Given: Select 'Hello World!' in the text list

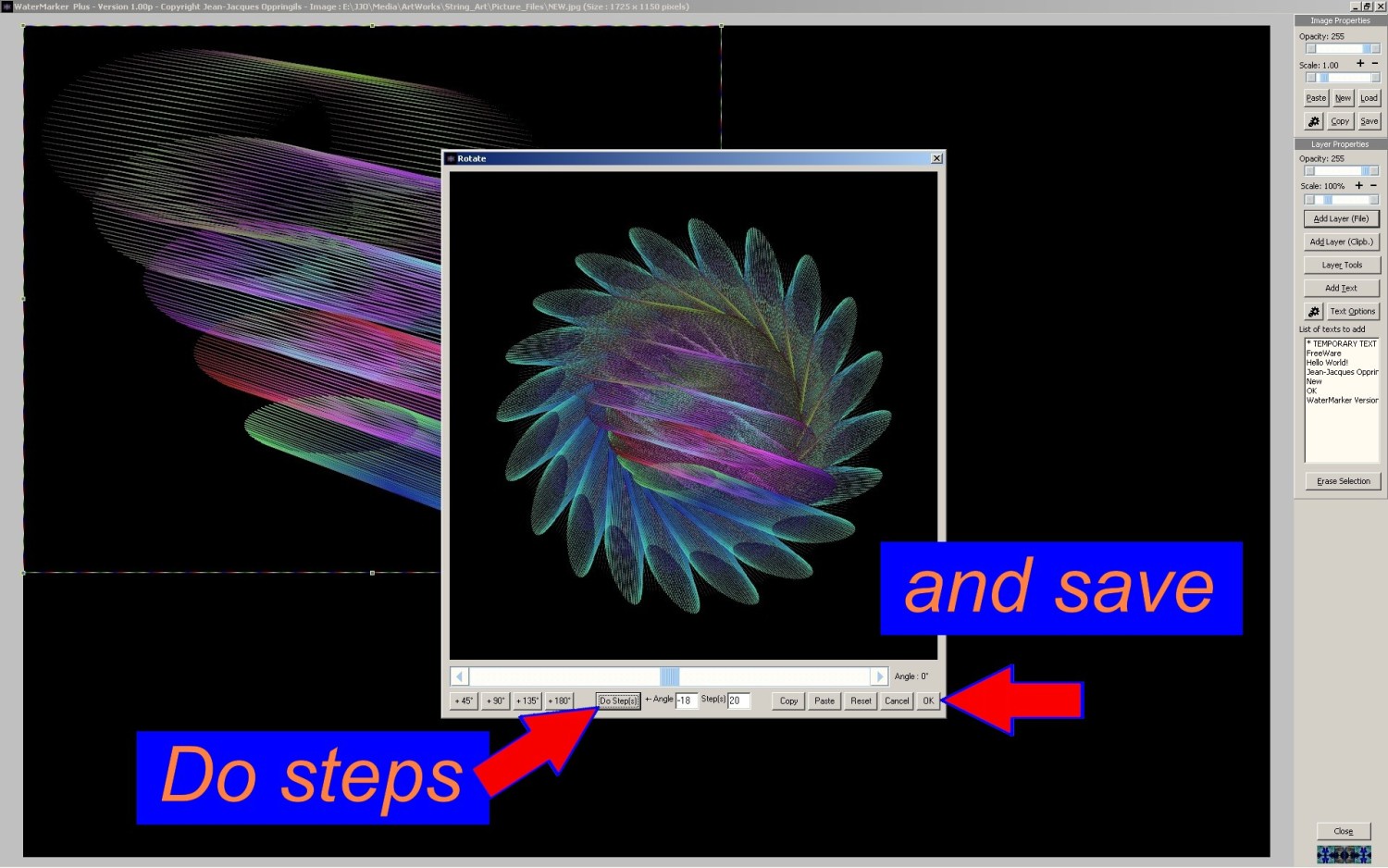Looking at the screenshot, I should point(1327,363).
